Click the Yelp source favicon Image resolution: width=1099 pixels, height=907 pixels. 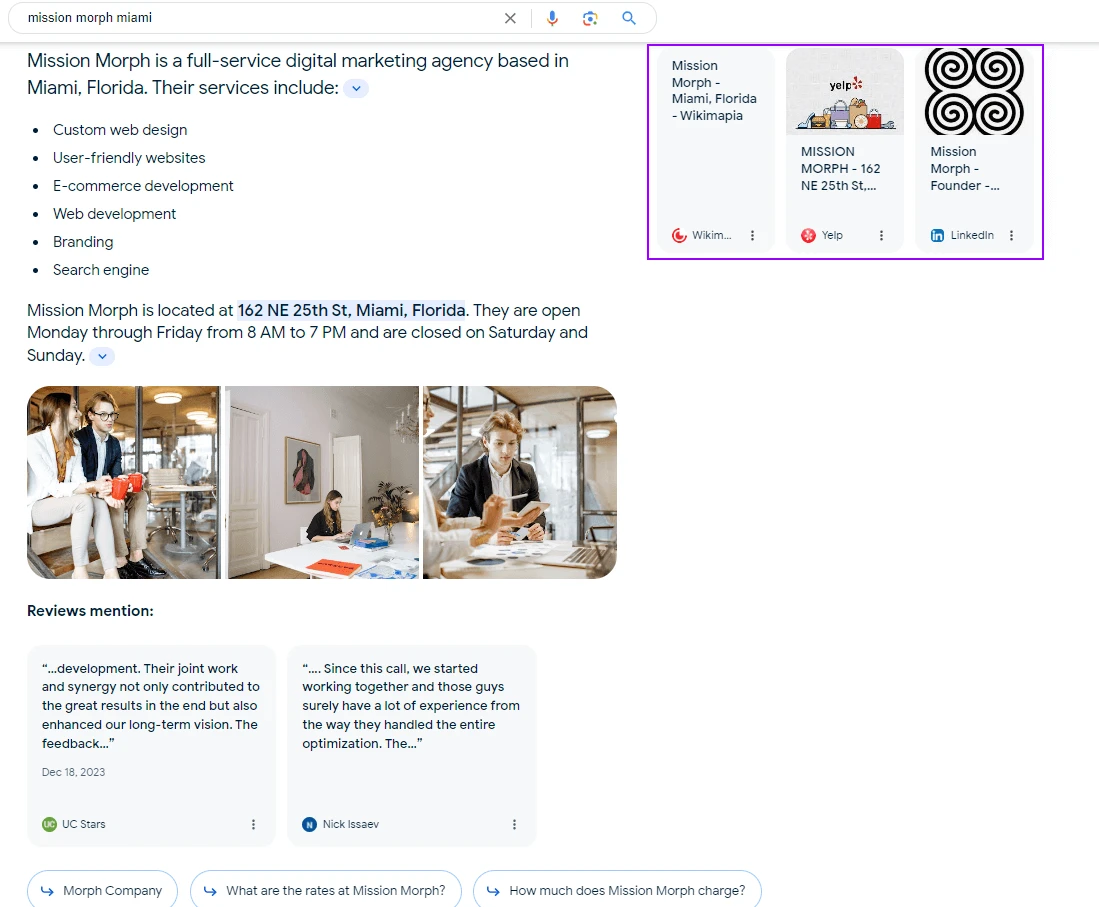tap(808, 236)
